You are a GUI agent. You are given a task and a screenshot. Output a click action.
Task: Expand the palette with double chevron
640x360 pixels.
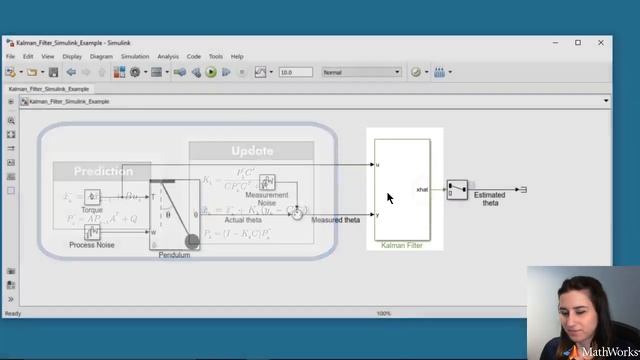click(x=11, y=299)
